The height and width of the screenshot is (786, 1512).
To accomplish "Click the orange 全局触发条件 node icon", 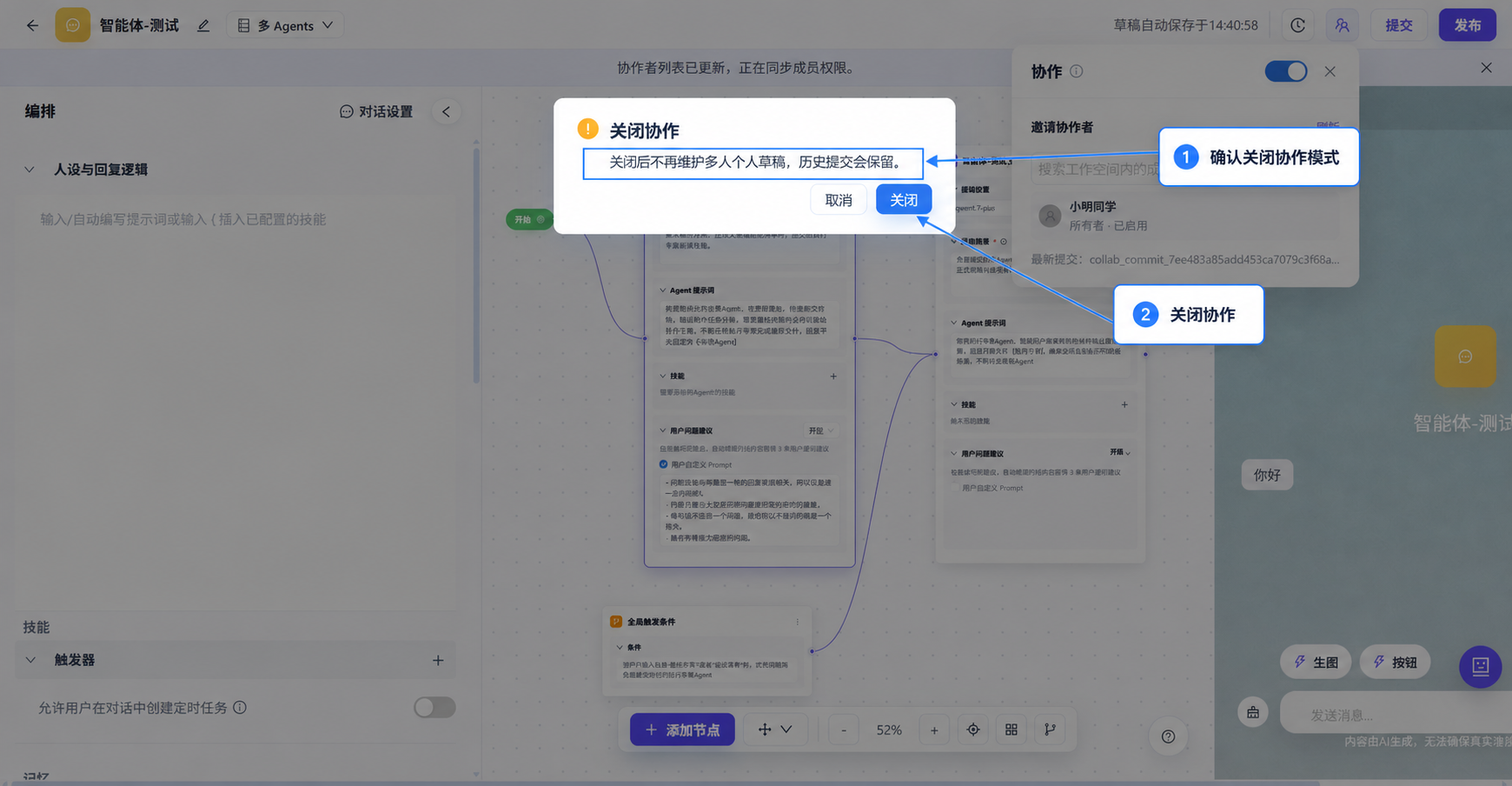I will (616, 622).
